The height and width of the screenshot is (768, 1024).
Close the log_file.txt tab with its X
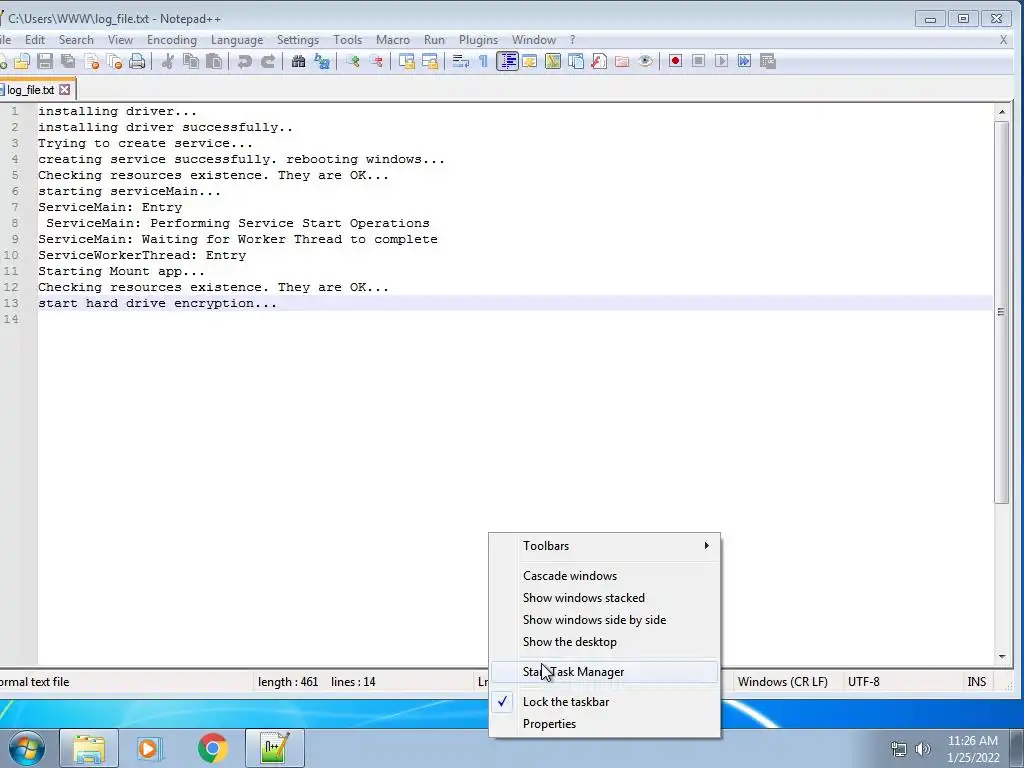point(65,89)
